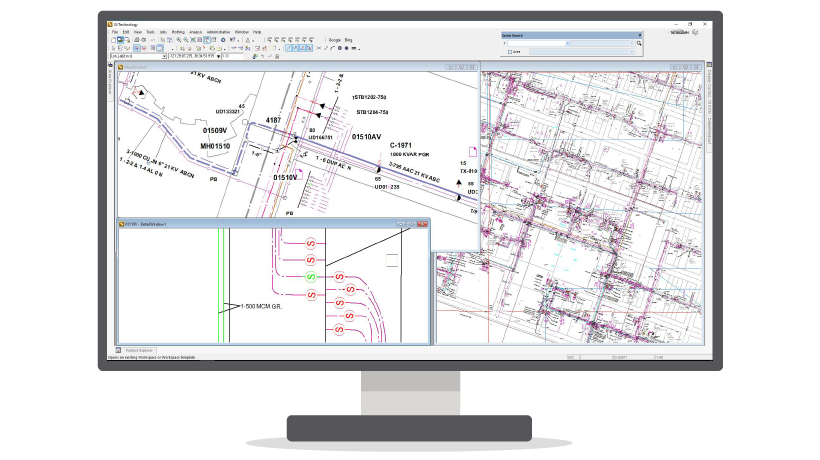Click the Bing toolbar button
Screen dimensions: 820x460
(349, 40)
